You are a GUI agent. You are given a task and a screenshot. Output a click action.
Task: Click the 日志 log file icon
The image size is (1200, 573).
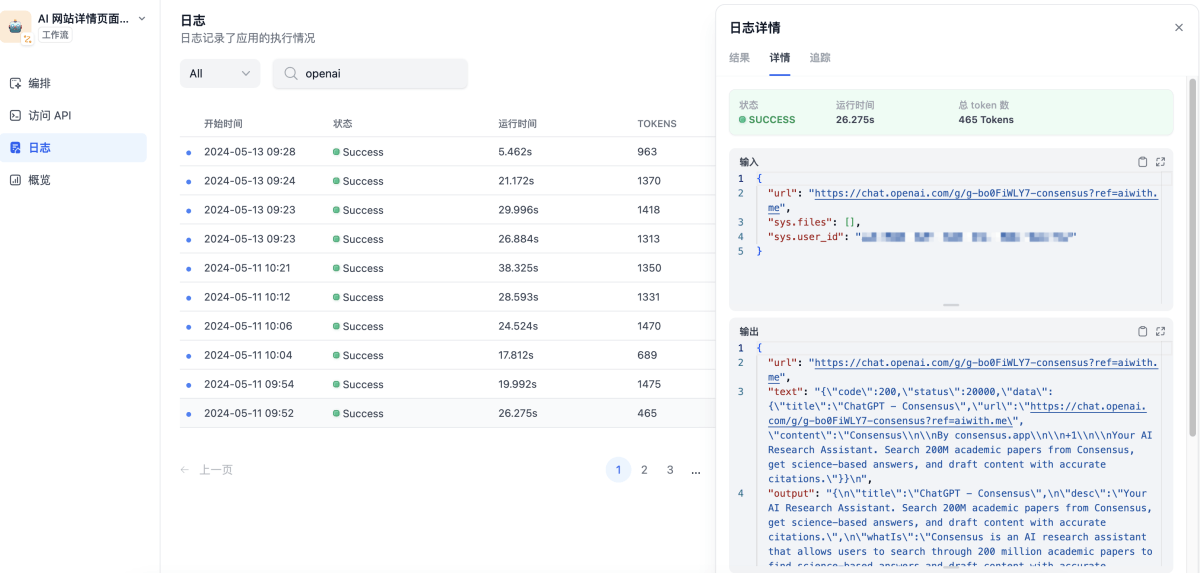click(x=15, y=147)
